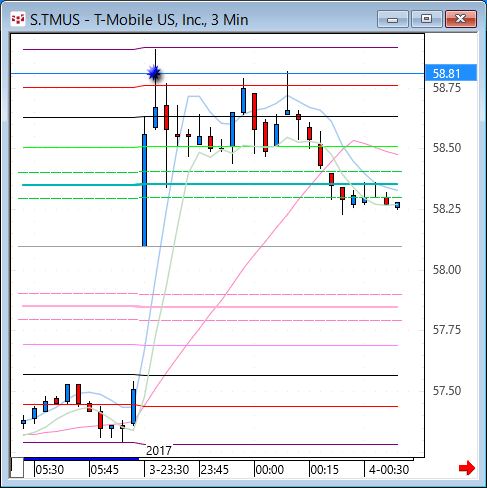Screen dimensions: 487x488
Task: Click the white box at bottom-left corner
Action: click(x=17, y=468)
